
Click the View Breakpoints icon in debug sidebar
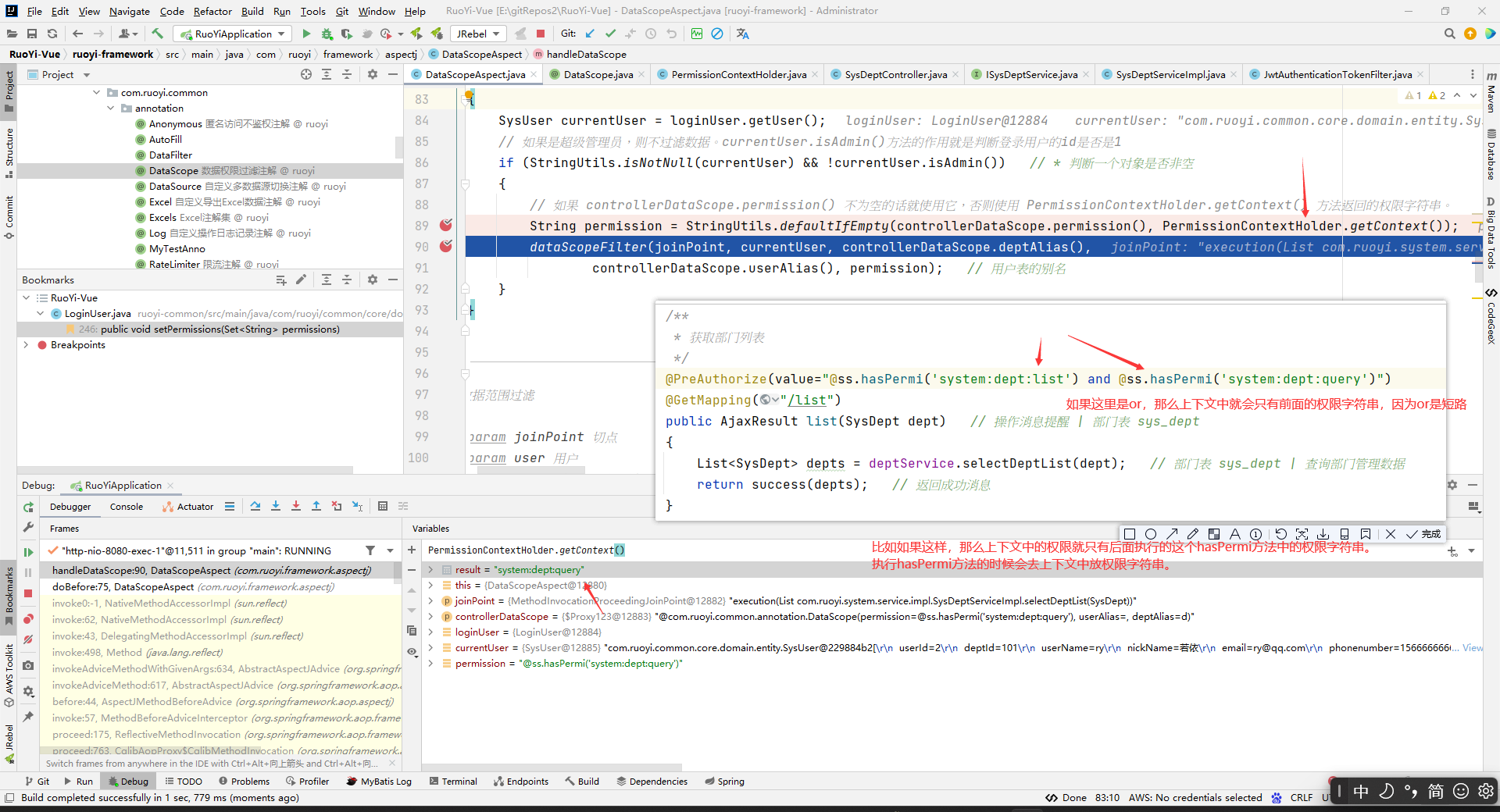pos(29,618)
